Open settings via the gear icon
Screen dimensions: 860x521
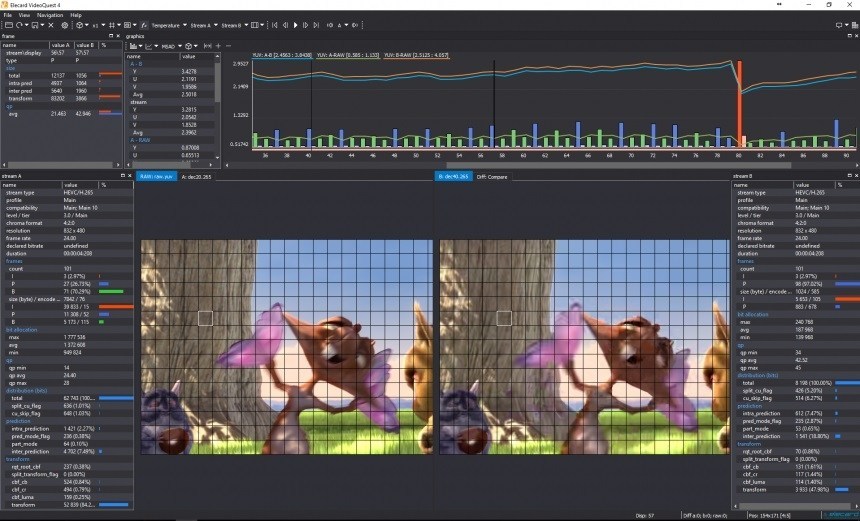[65, 25]
